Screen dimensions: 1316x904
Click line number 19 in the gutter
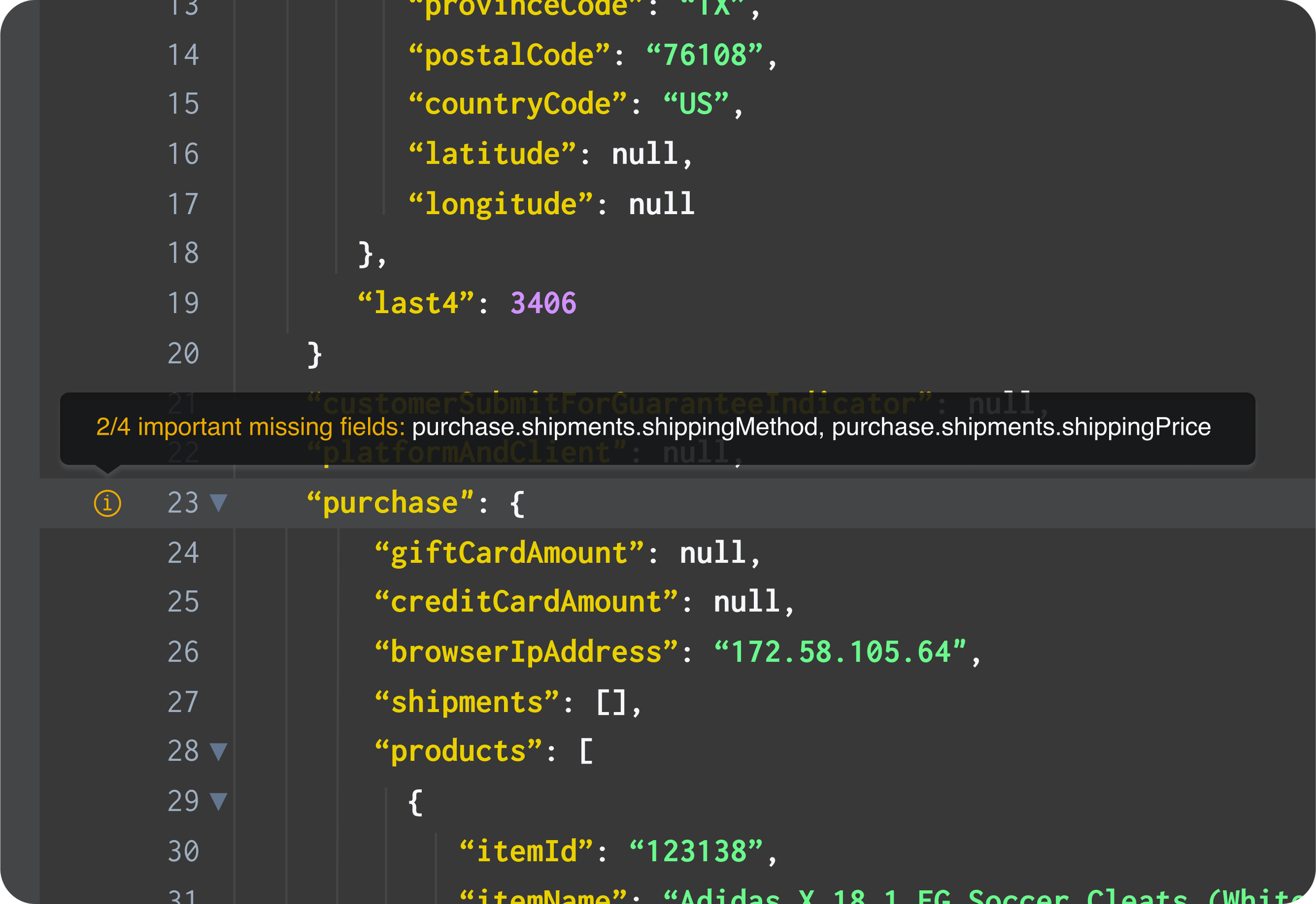183,303
